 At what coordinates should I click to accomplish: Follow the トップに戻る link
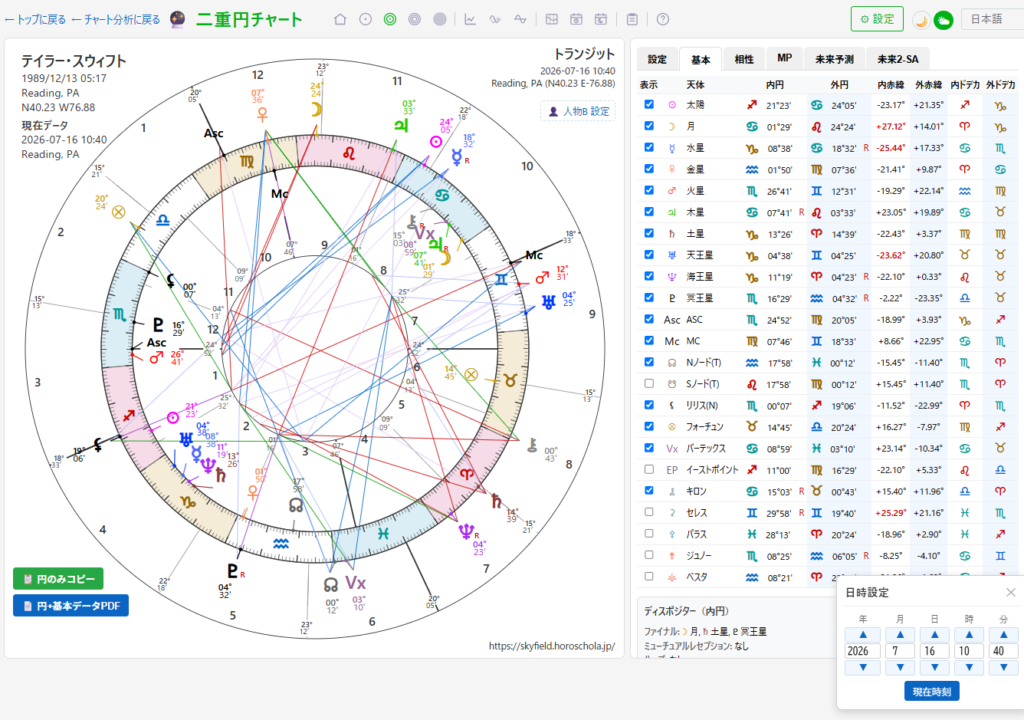pyautogui.click(x=35, y=20)
